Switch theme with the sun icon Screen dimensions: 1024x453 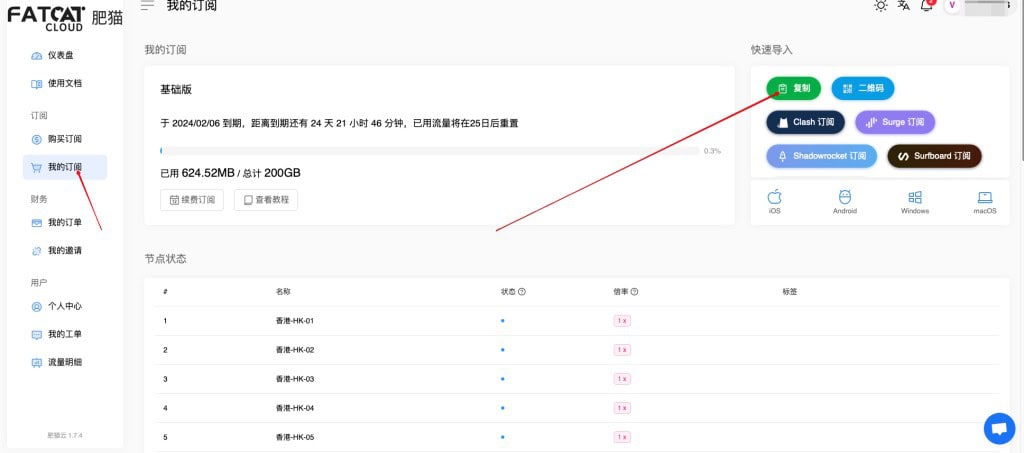(x=881, y=6)
